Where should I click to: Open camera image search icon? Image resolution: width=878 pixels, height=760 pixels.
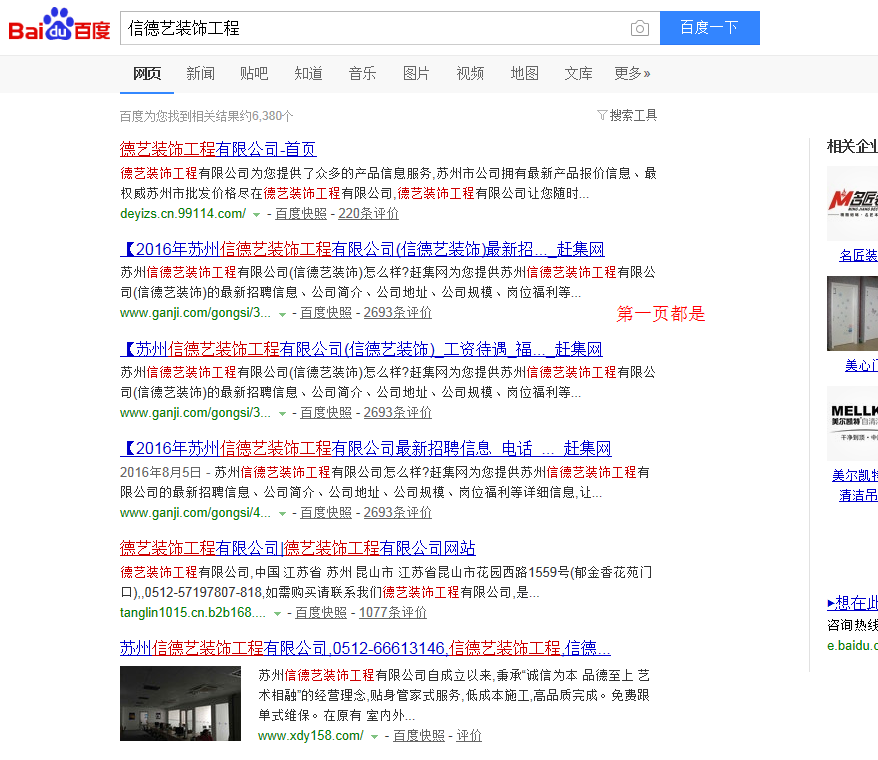[639, 28]
